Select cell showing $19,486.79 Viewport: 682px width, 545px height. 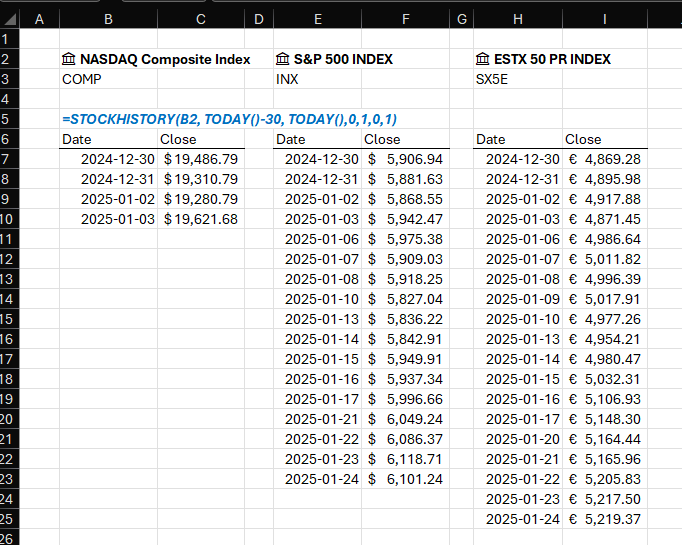click(201, 159)
